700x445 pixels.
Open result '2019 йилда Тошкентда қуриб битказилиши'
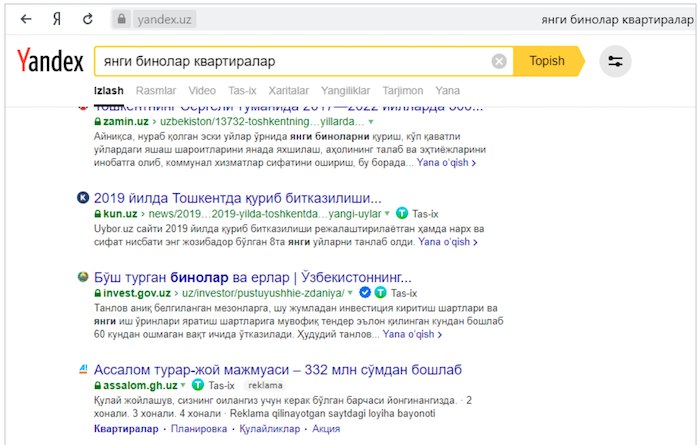238,198
